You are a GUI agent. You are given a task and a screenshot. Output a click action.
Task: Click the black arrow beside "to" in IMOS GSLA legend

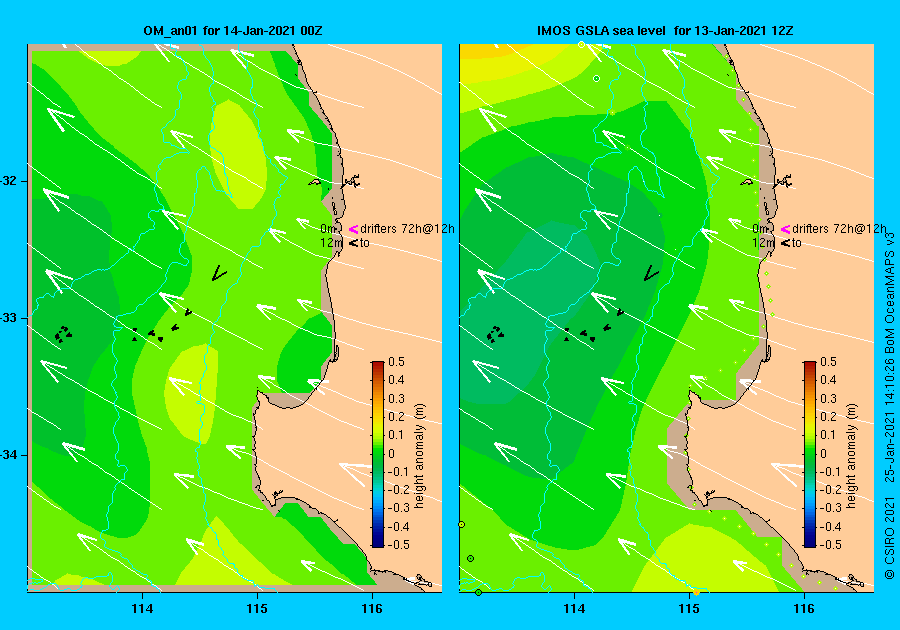pos(786,243)
